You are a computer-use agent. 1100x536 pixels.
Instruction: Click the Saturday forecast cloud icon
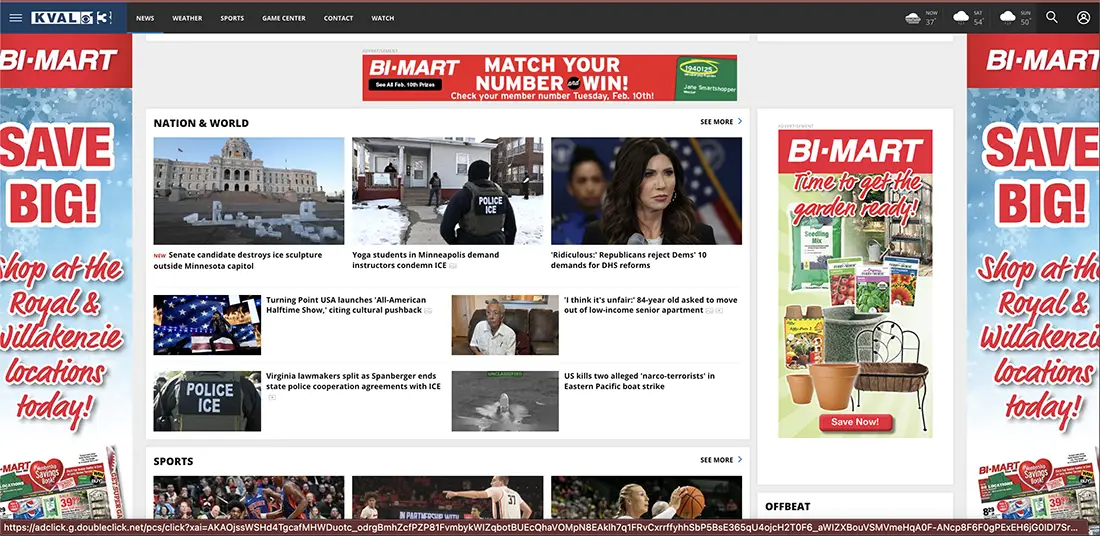coord(960,18)
